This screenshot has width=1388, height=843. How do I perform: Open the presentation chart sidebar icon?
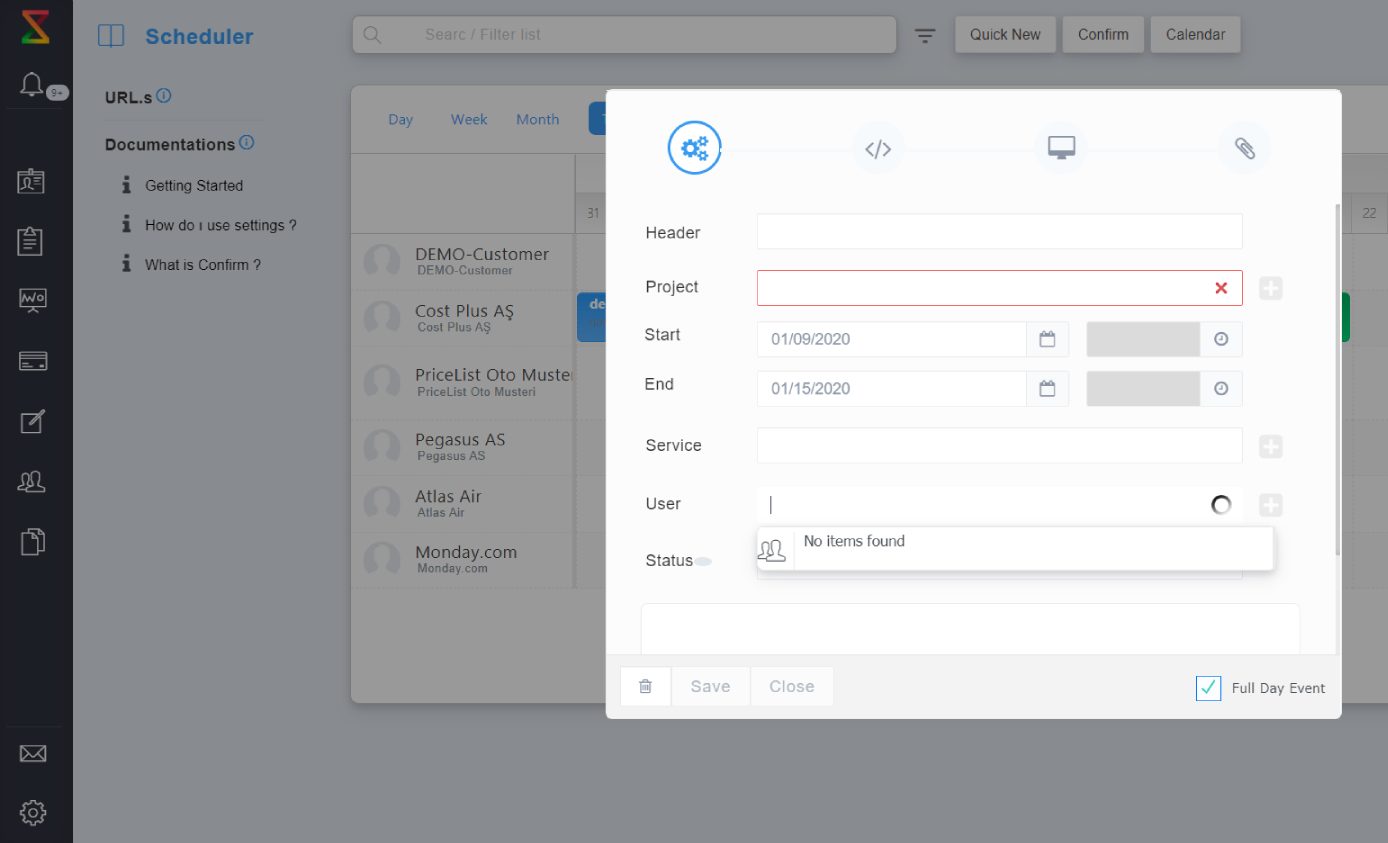coord(32,300)
